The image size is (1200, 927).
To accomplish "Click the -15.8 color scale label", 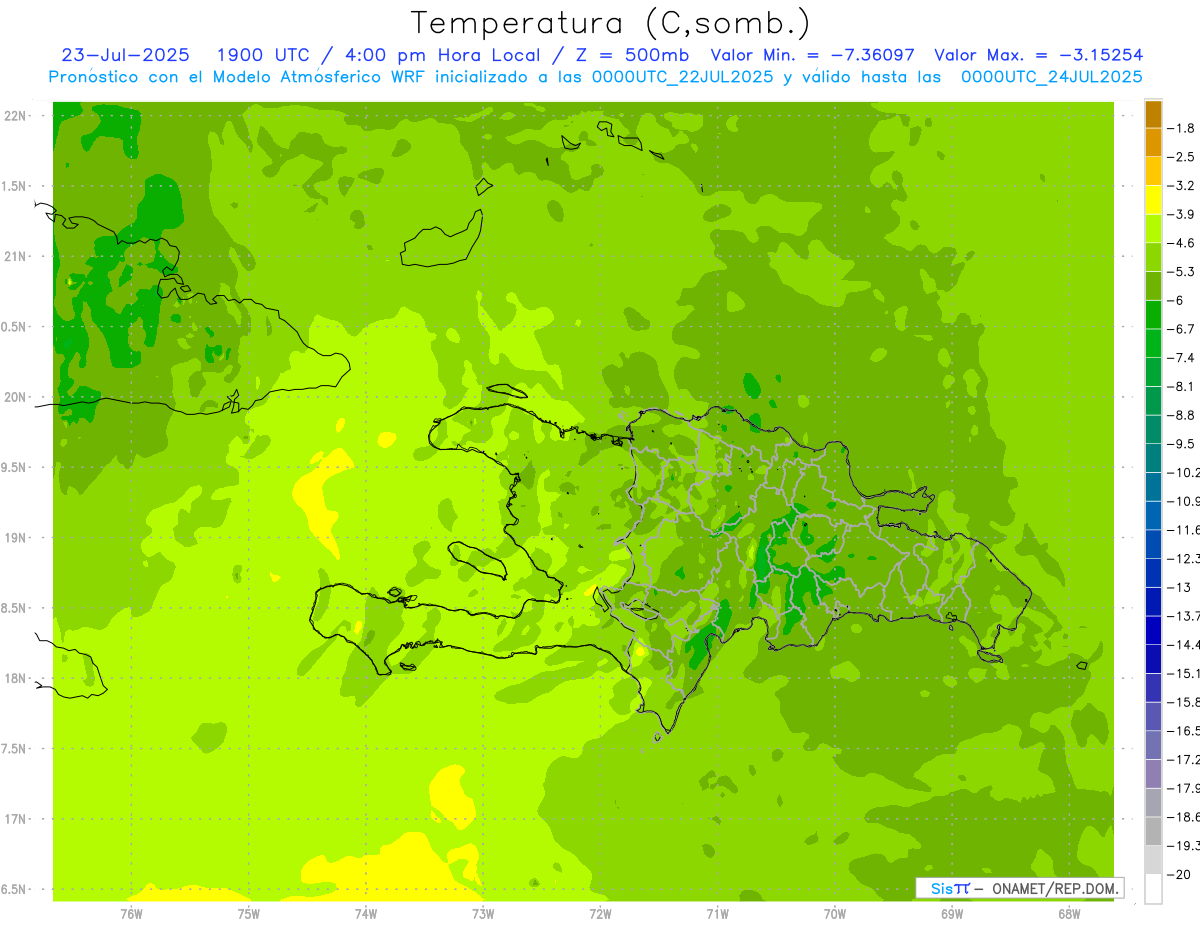I will pos(1184,702).
